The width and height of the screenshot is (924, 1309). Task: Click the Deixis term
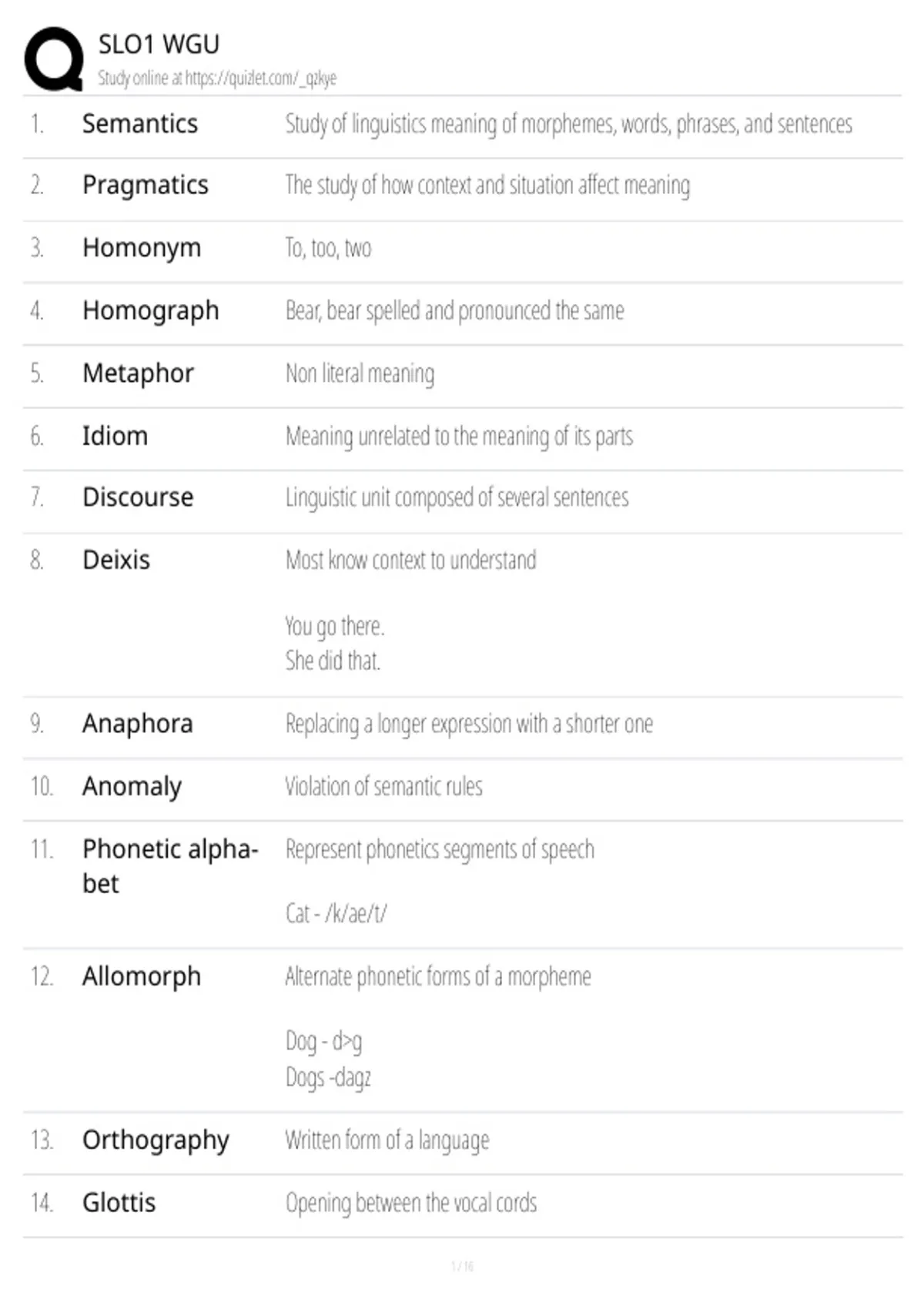116,560
